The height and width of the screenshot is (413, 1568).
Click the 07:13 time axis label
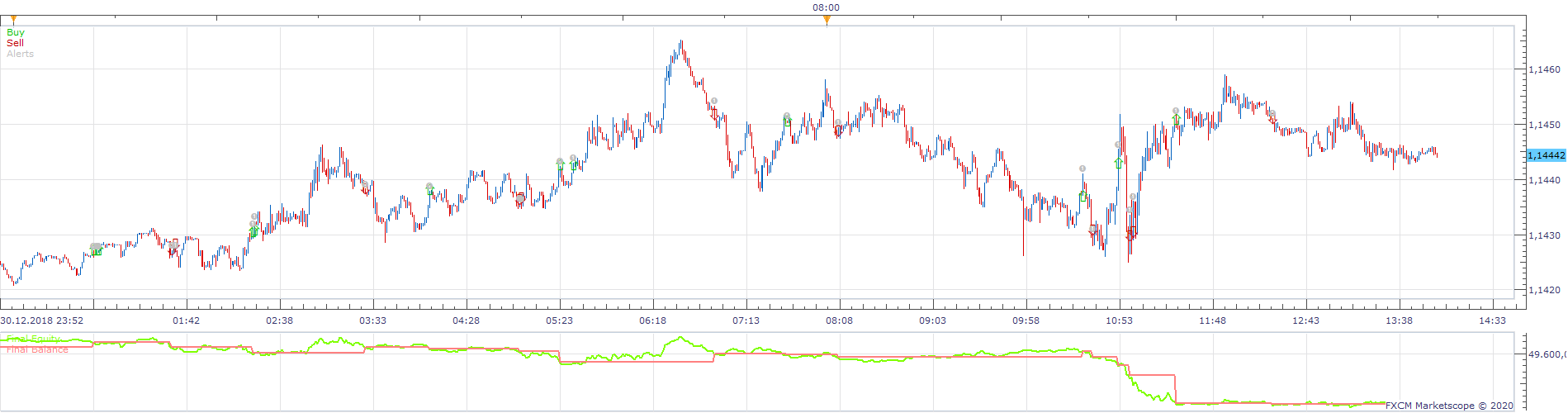click(746, 320)
